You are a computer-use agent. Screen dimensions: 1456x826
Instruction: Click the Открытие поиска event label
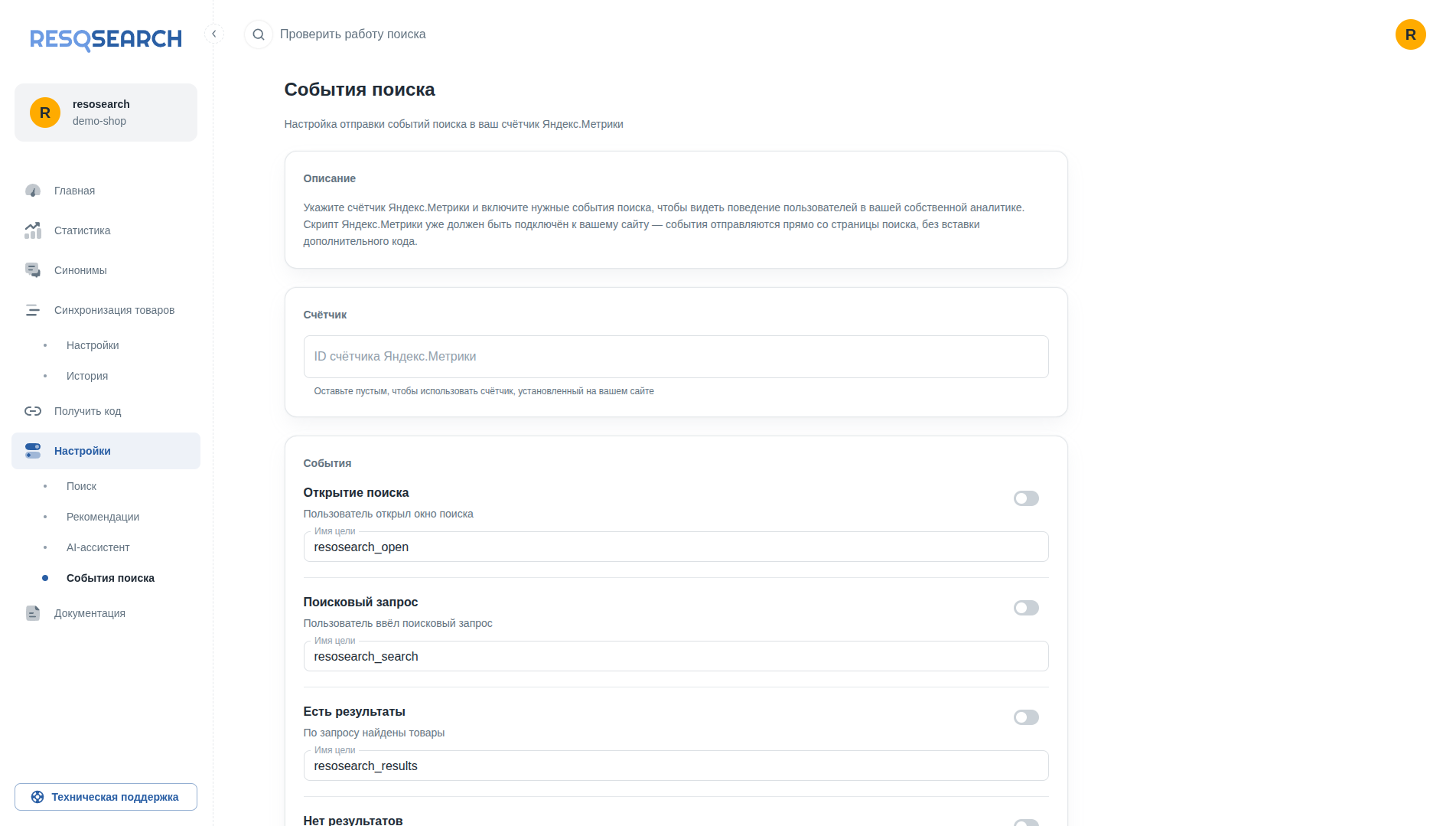(x=357, y=493)
